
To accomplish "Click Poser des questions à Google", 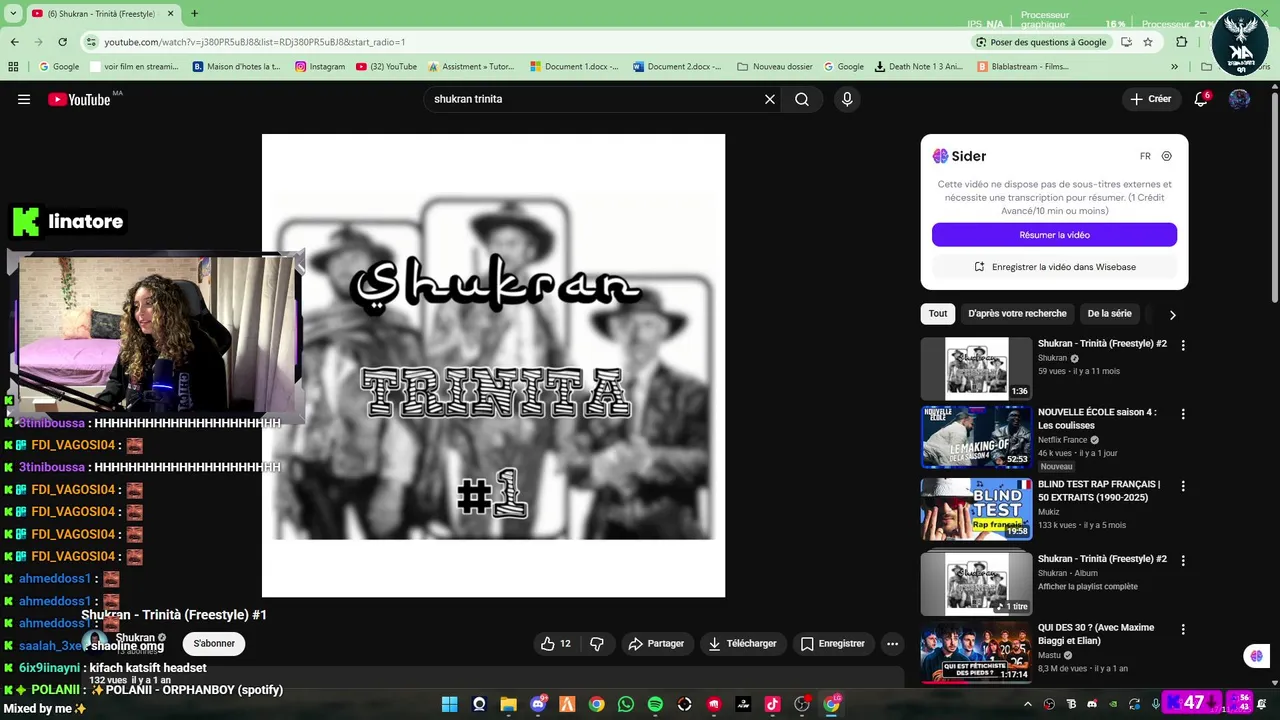I will click(x=1041, y=42).
